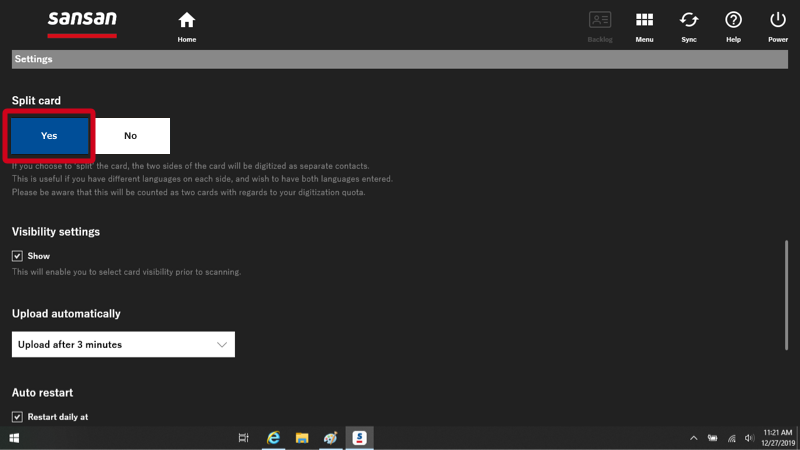
Task: Show hidden system tray icons
Action: pos(694,438)
